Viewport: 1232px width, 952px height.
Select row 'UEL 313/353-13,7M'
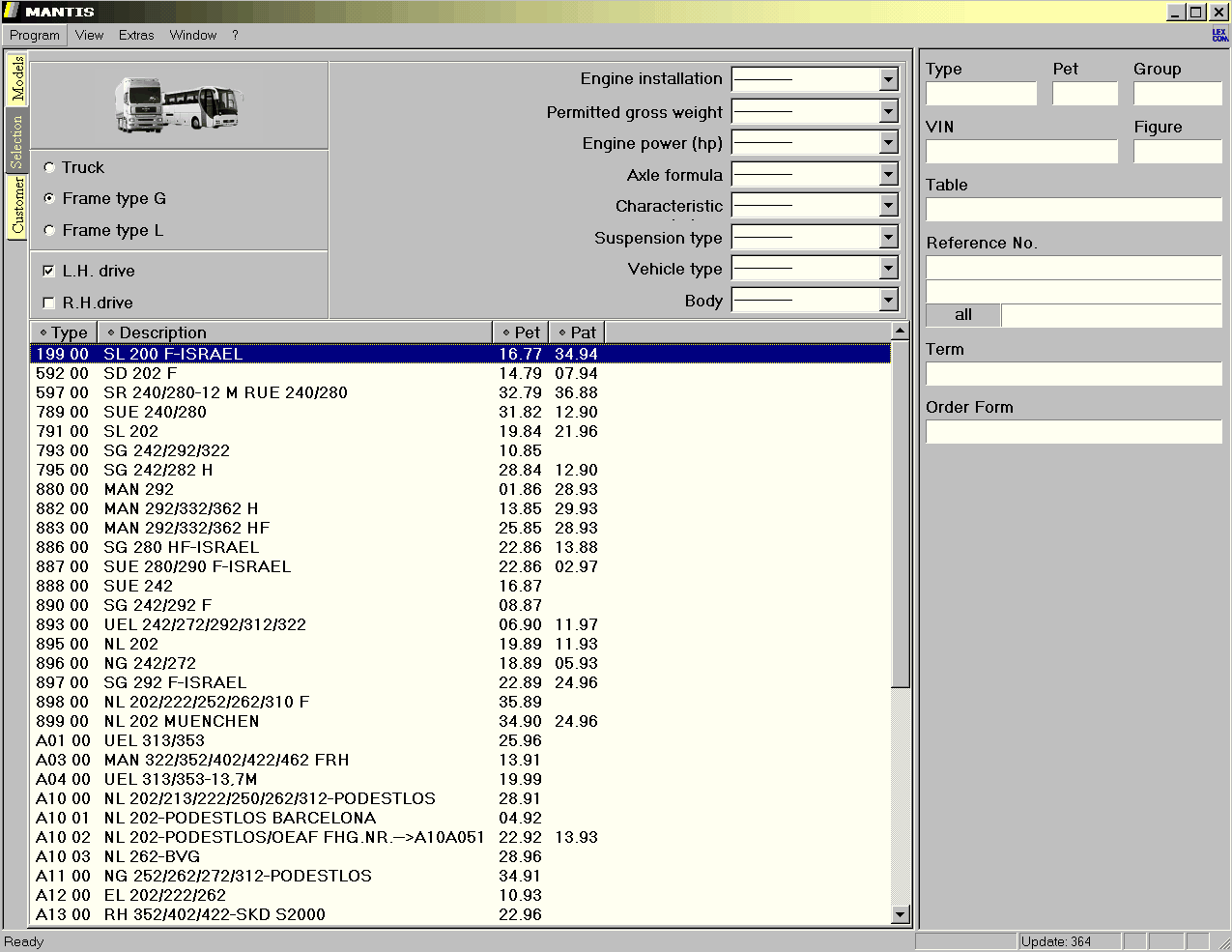[x=461, y=779]
